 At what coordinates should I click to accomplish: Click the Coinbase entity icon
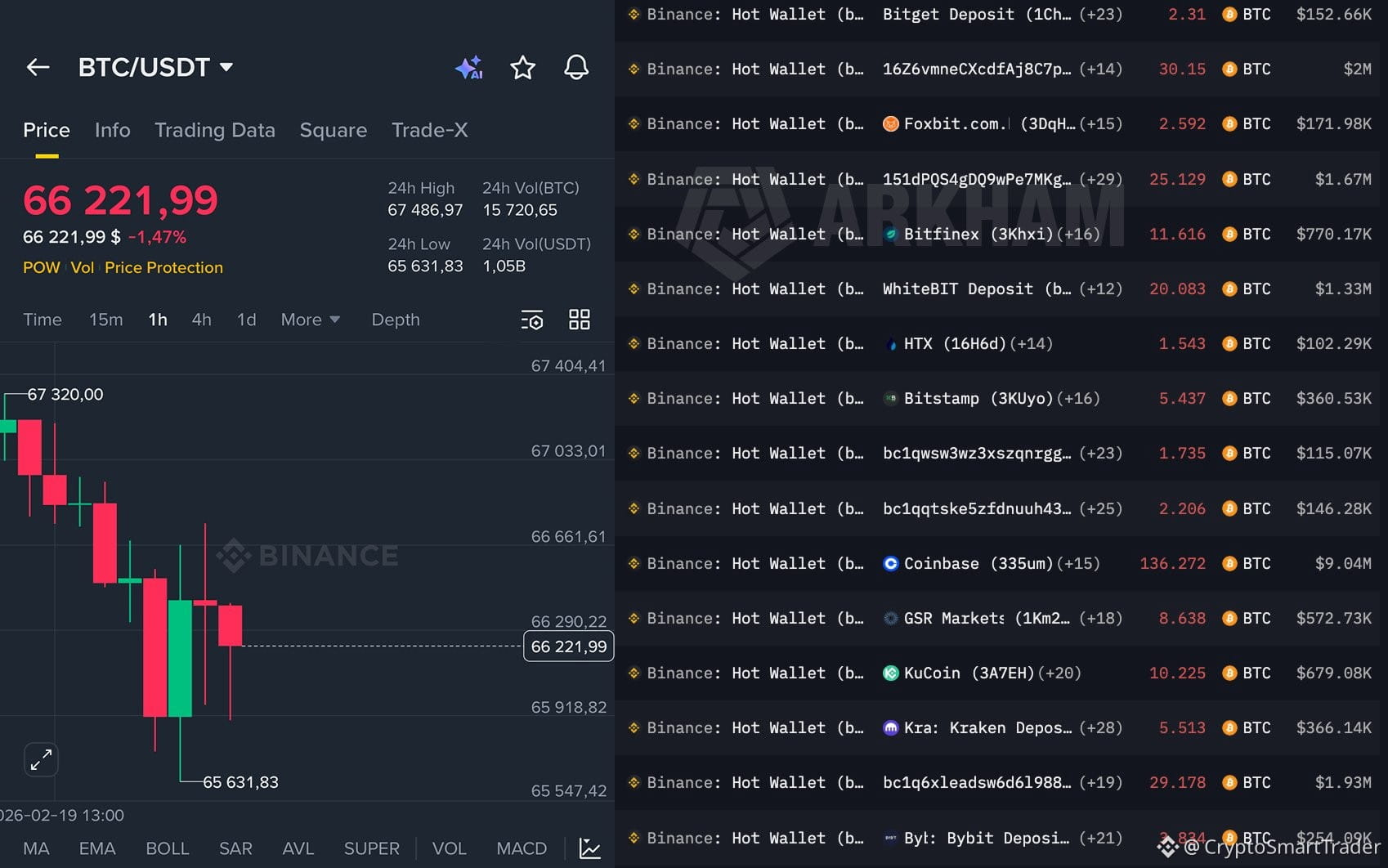pos(891,563)
